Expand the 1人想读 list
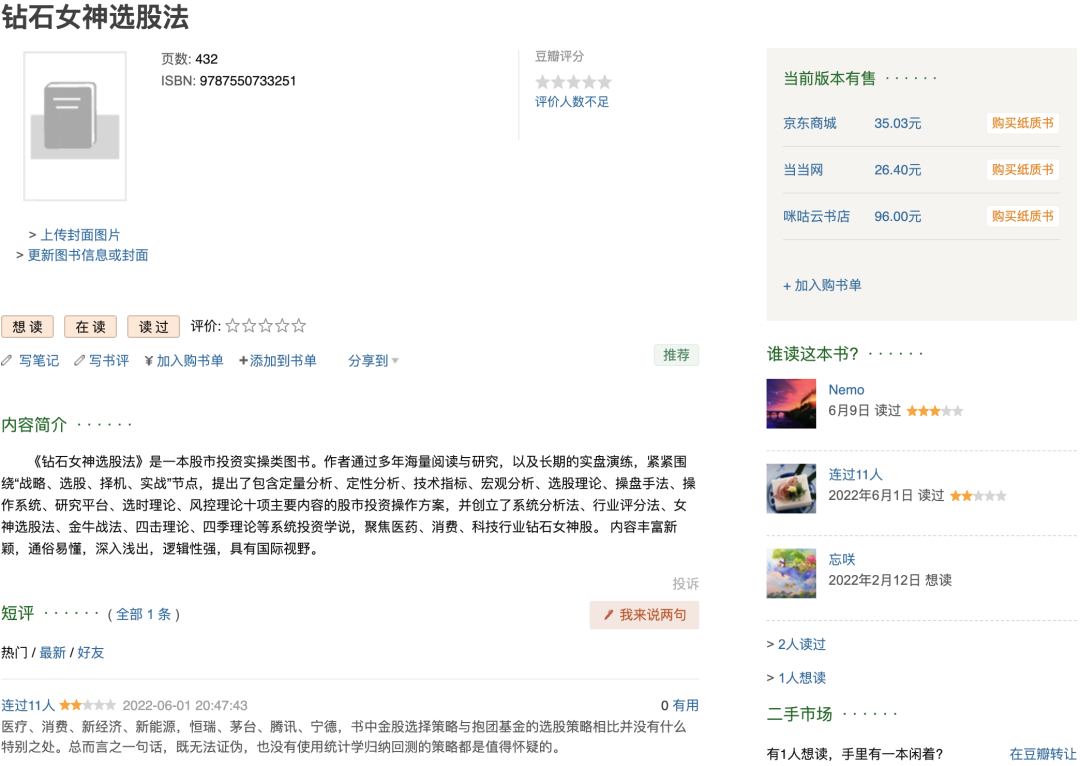Image resolution: width=1080 pixels, height=766 pixels. pyautogui.click(x=801, y=678)
